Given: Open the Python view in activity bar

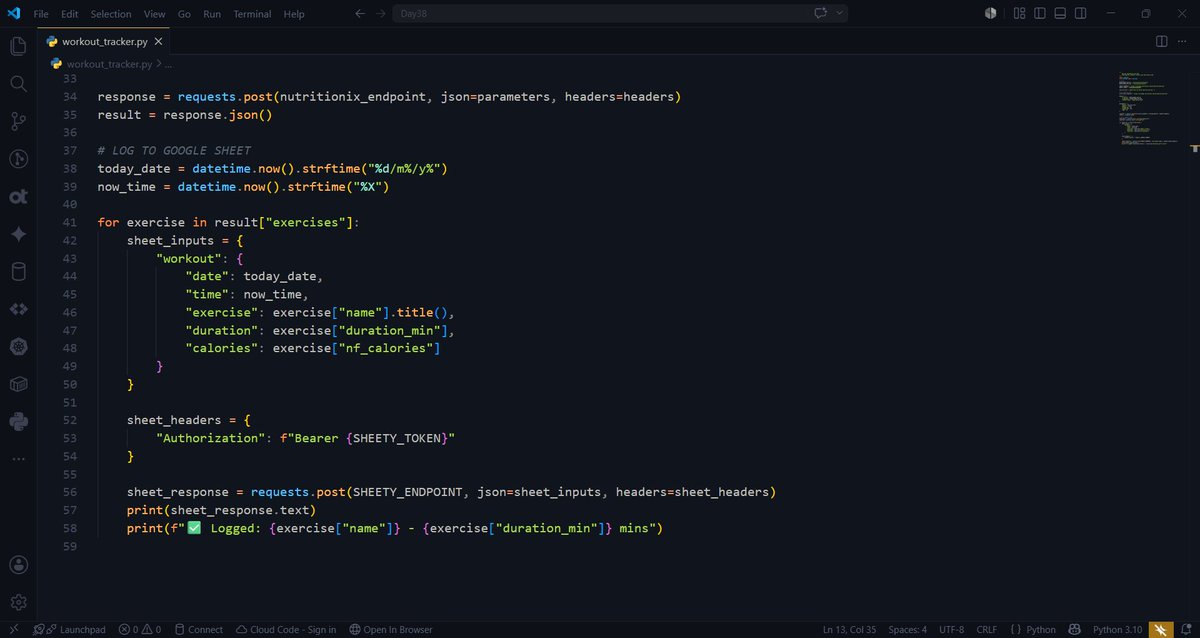Looking at the screenshot, I should (x=18, y=422).
